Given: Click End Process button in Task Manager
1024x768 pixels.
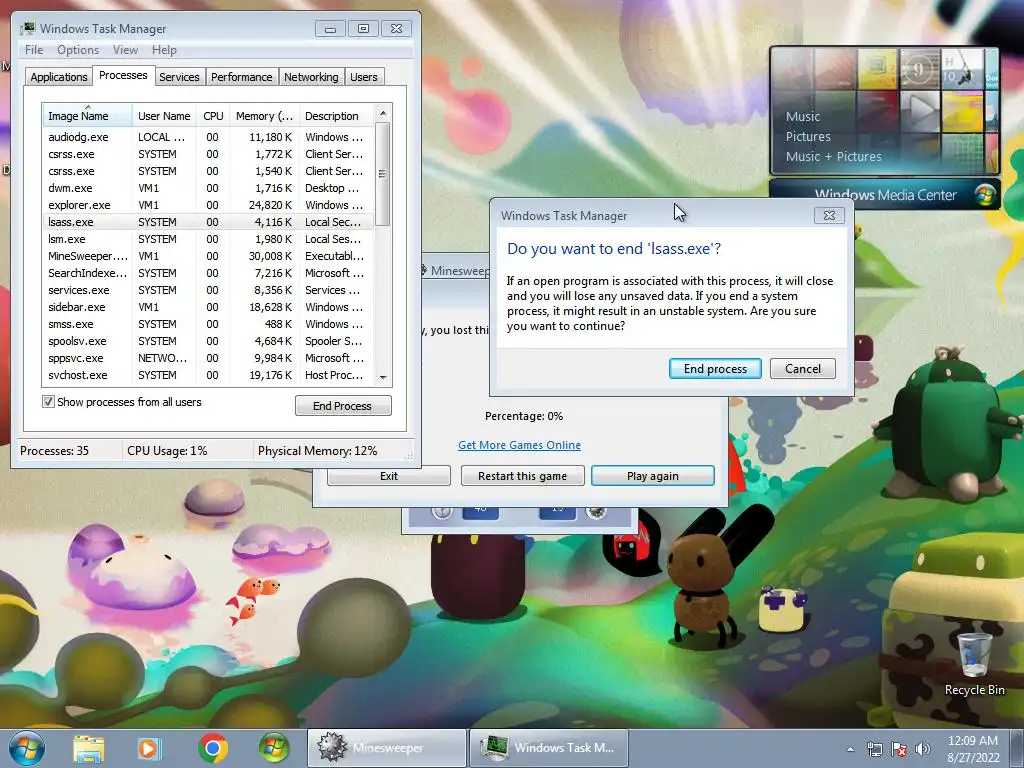Looking at the screenshot, I should (x=343, y=406).
